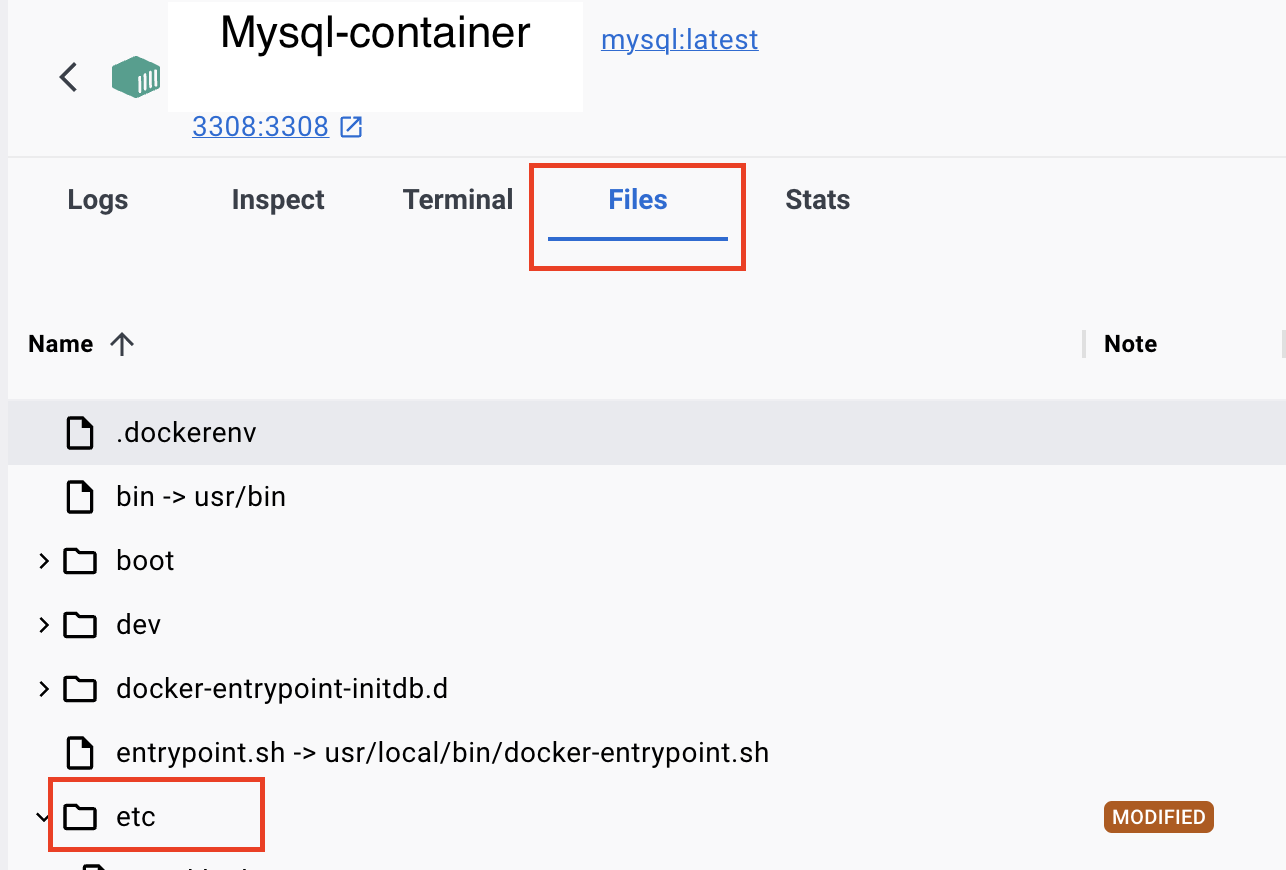Open the Stats tab
Image resolution: width=1286 pixels, height=870 pixels.
818,200
